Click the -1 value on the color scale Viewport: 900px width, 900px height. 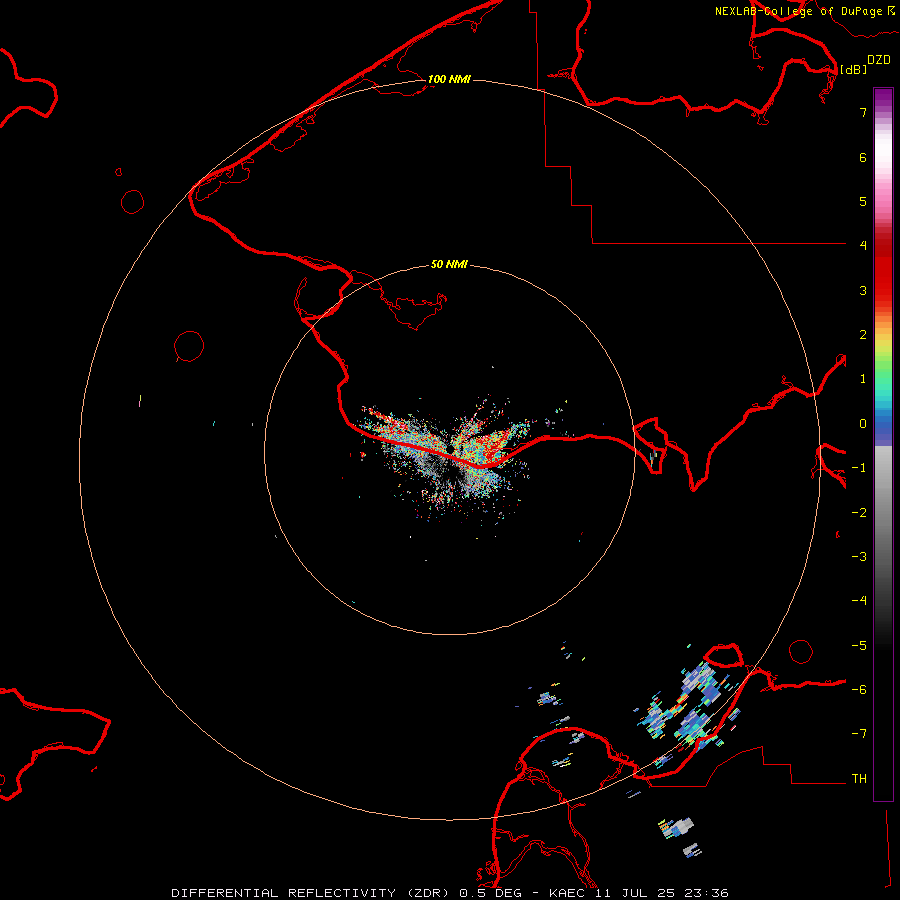[x=859, y=468]
